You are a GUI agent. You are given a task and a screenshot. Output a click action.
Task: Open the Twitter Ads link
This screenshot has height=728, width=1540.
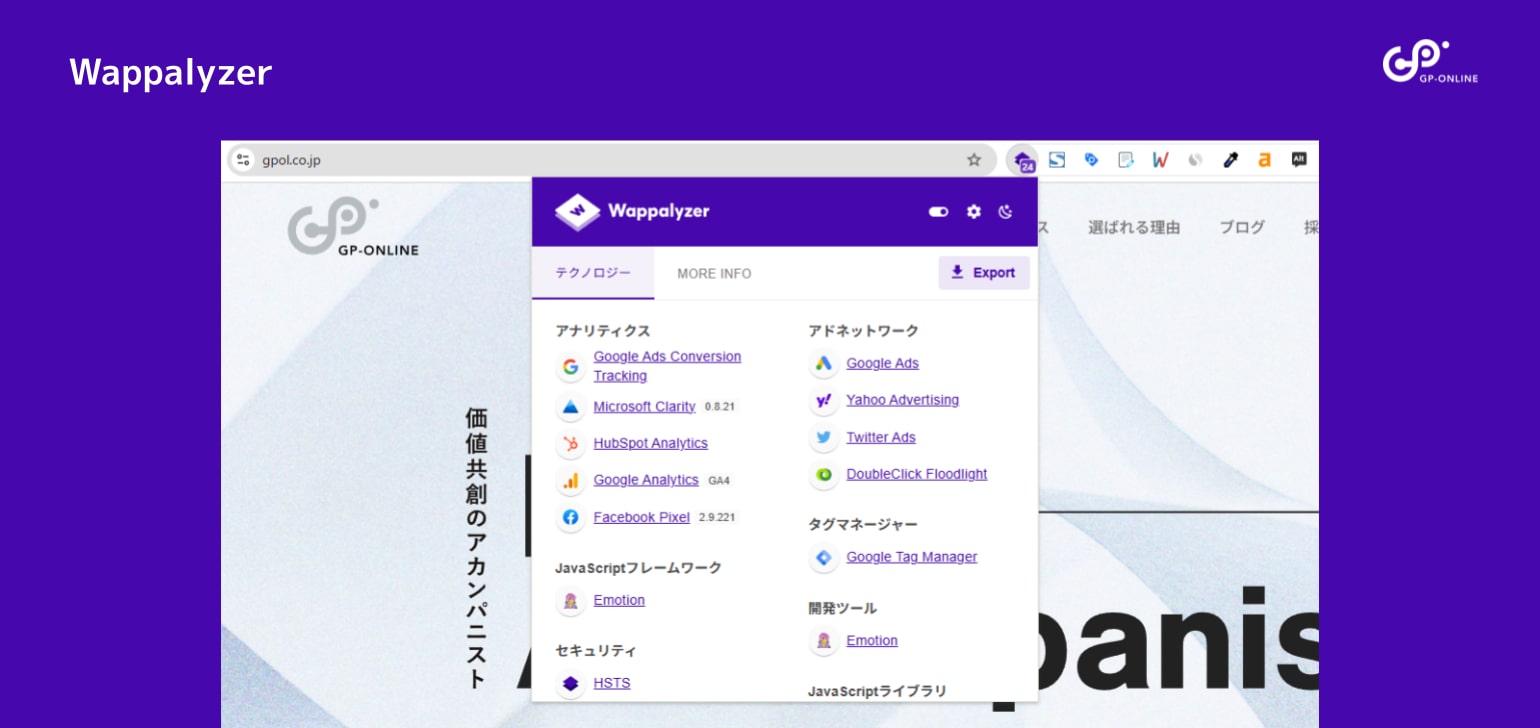880,437
